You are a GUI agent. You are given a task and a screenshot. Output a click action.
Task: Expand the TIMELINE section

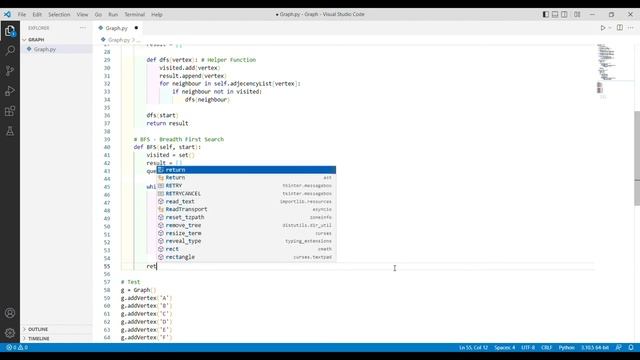tap(39, 338)
